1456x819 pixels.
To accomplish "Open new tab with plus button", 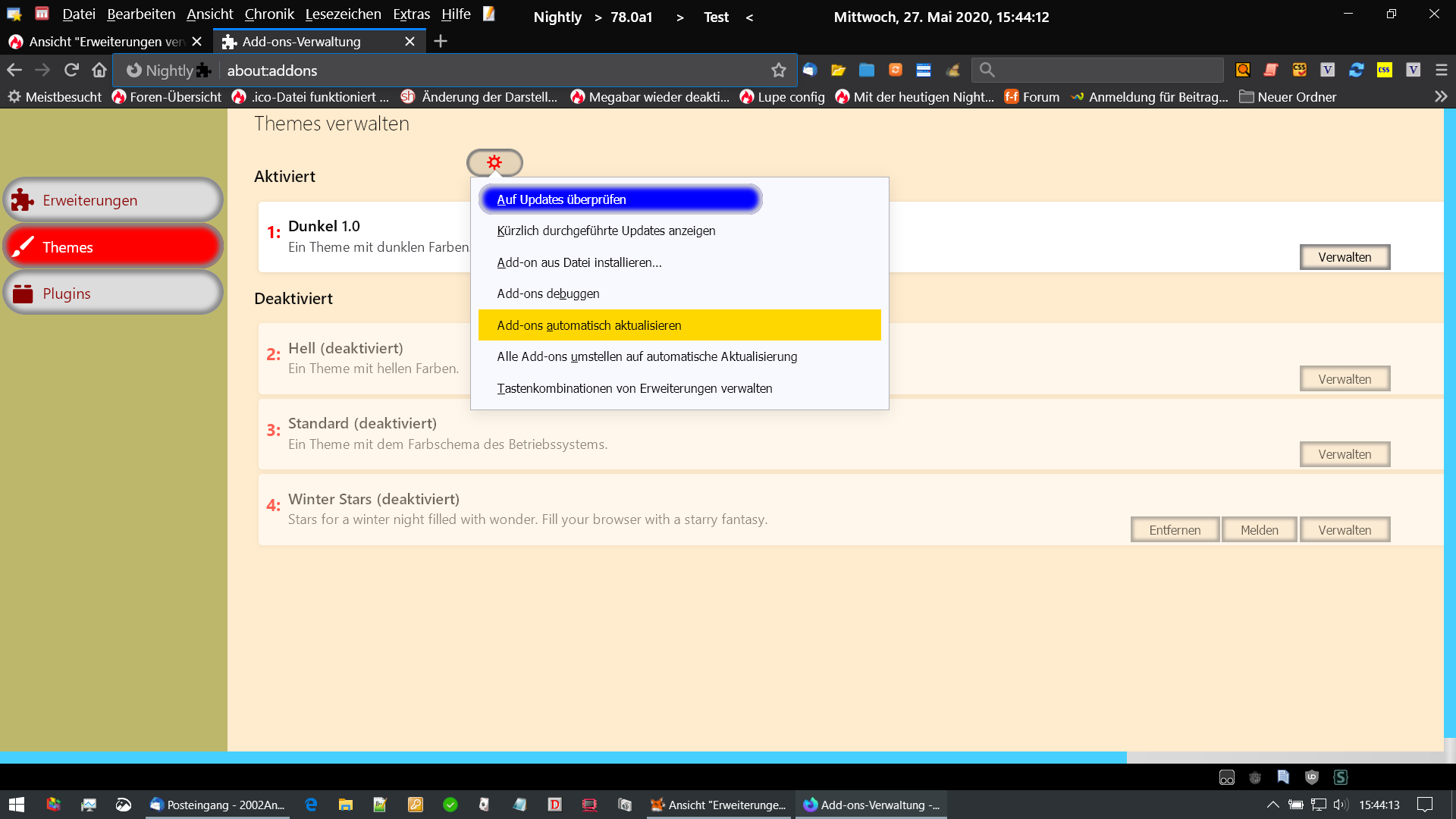I will pos(441,42).
